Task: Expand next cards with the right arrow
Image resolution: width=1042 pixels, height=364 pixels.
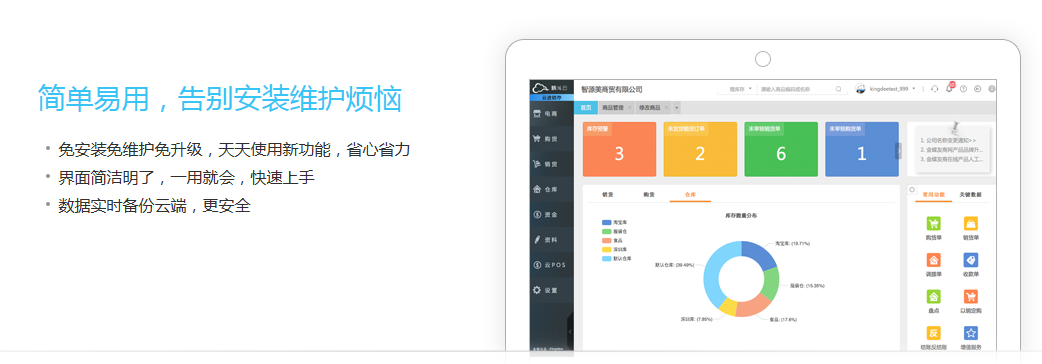Action: pos(898,151)
